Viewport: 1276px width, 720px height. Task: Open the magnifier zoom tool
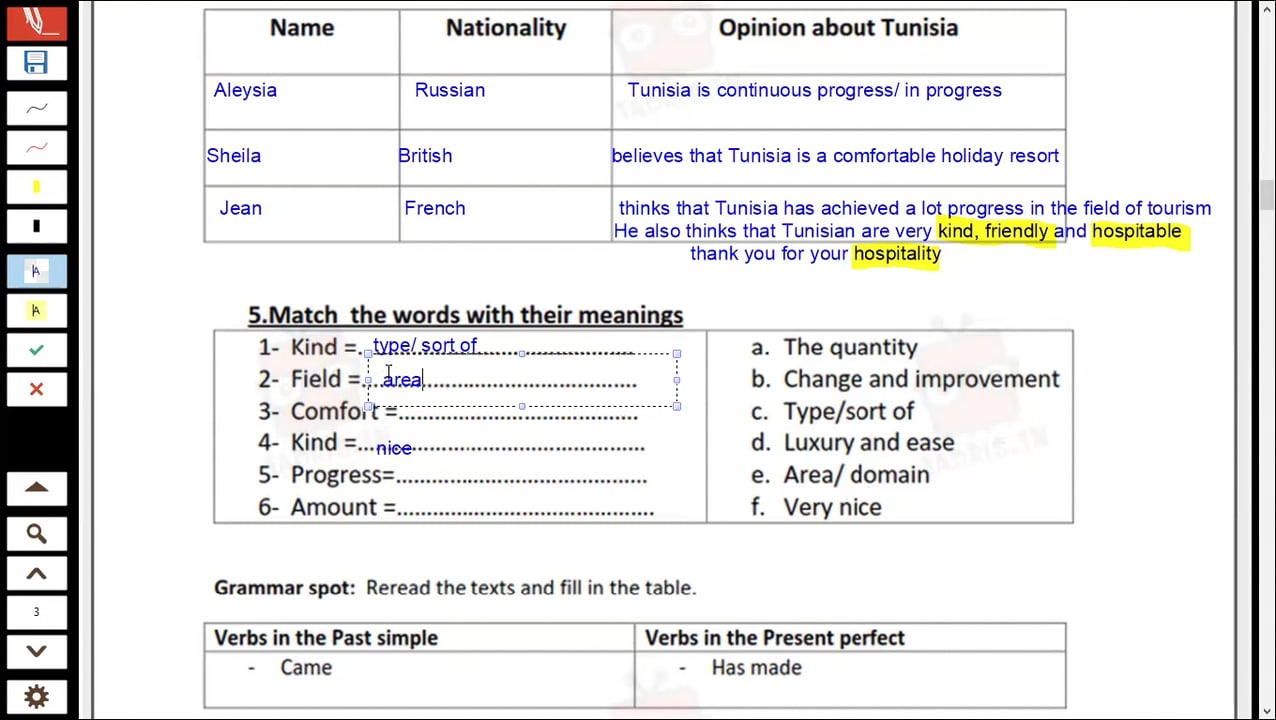[36, 534]
